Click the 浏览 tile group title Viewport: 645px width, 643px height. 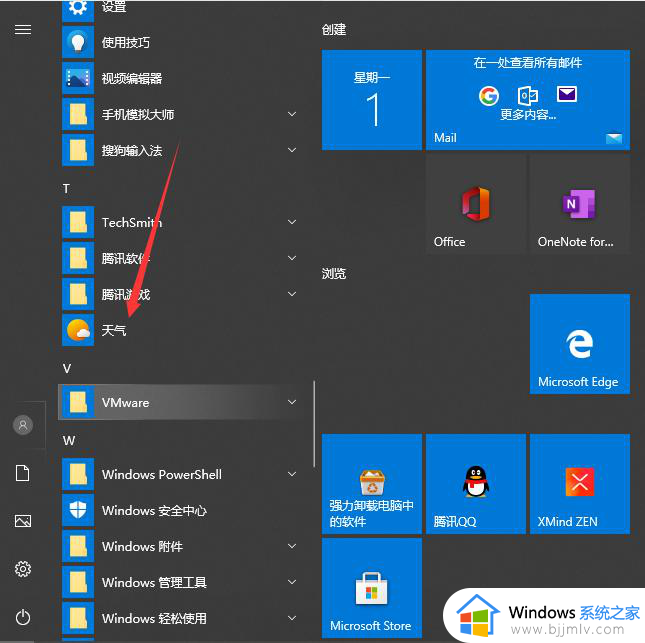[x=334, y=274]
